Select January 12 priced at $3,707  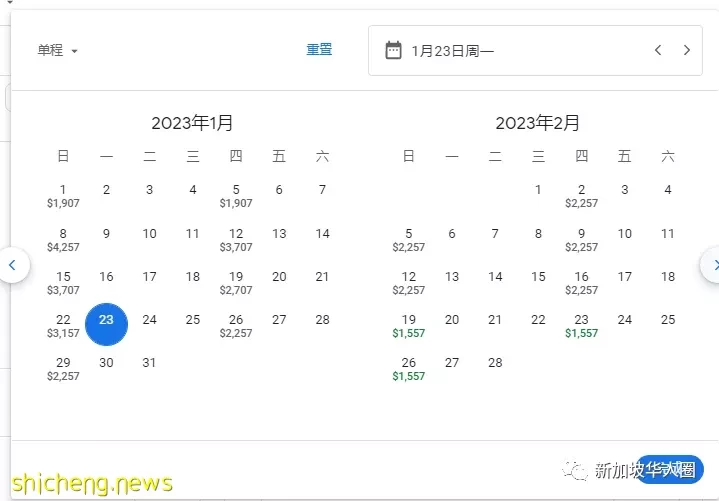(x=236, y=240)
